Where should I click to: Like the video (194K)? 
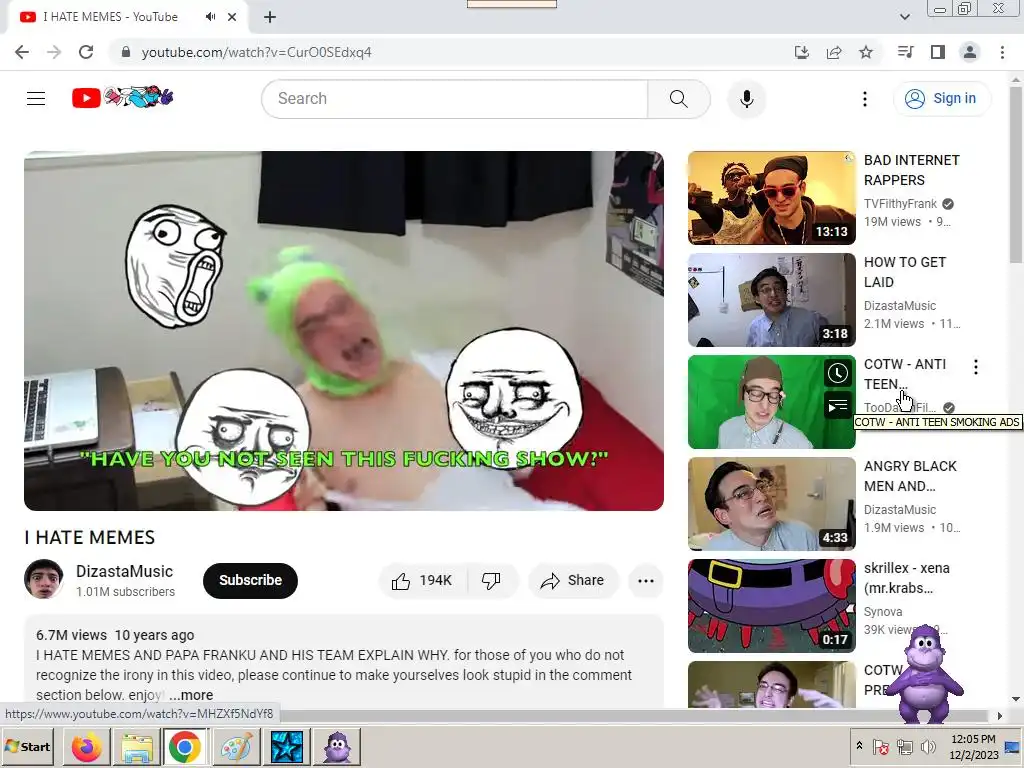click(423, 581)
